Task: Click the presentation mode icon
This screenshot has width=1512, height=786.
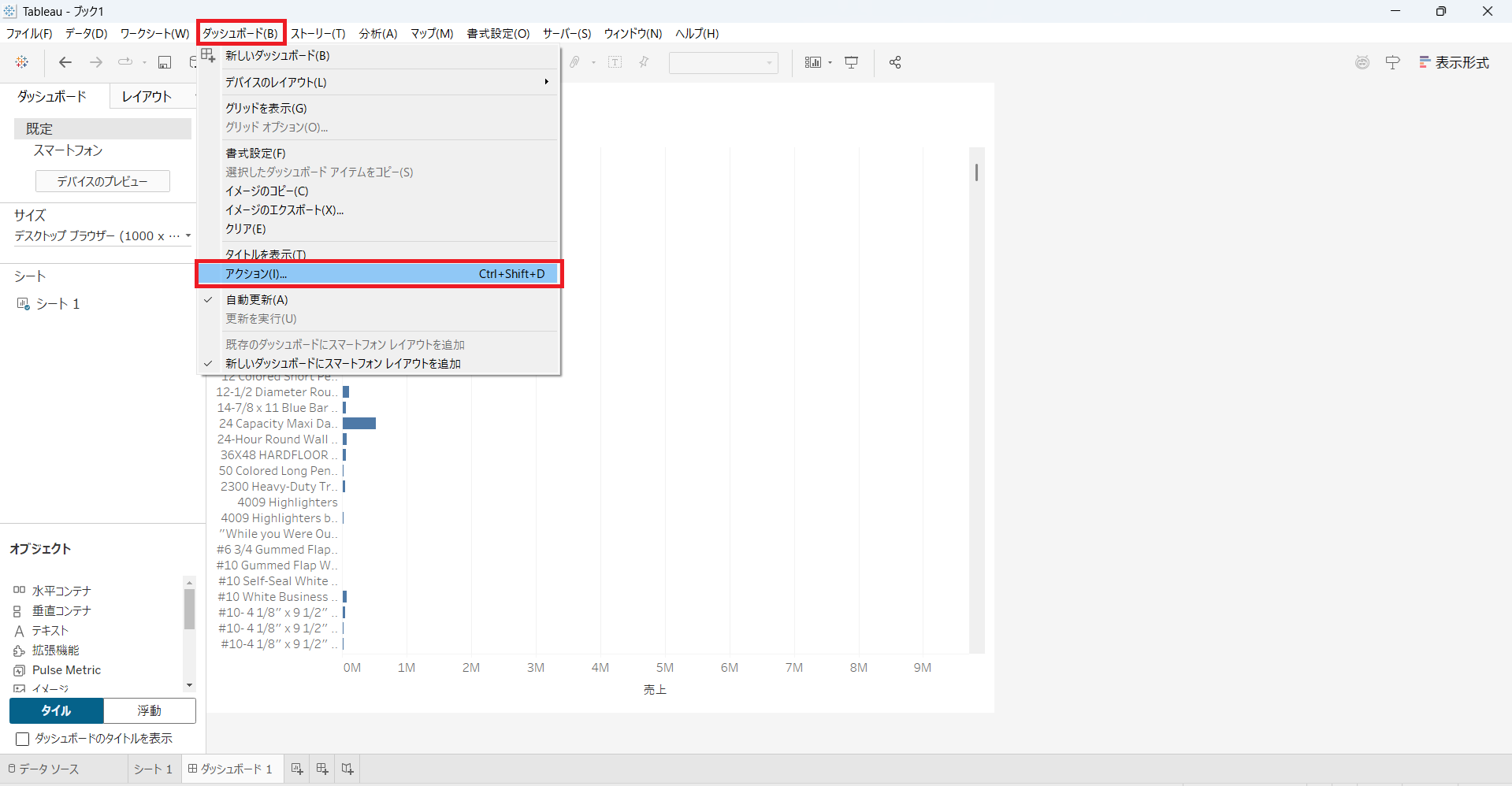Action: (x=852, y=62)
